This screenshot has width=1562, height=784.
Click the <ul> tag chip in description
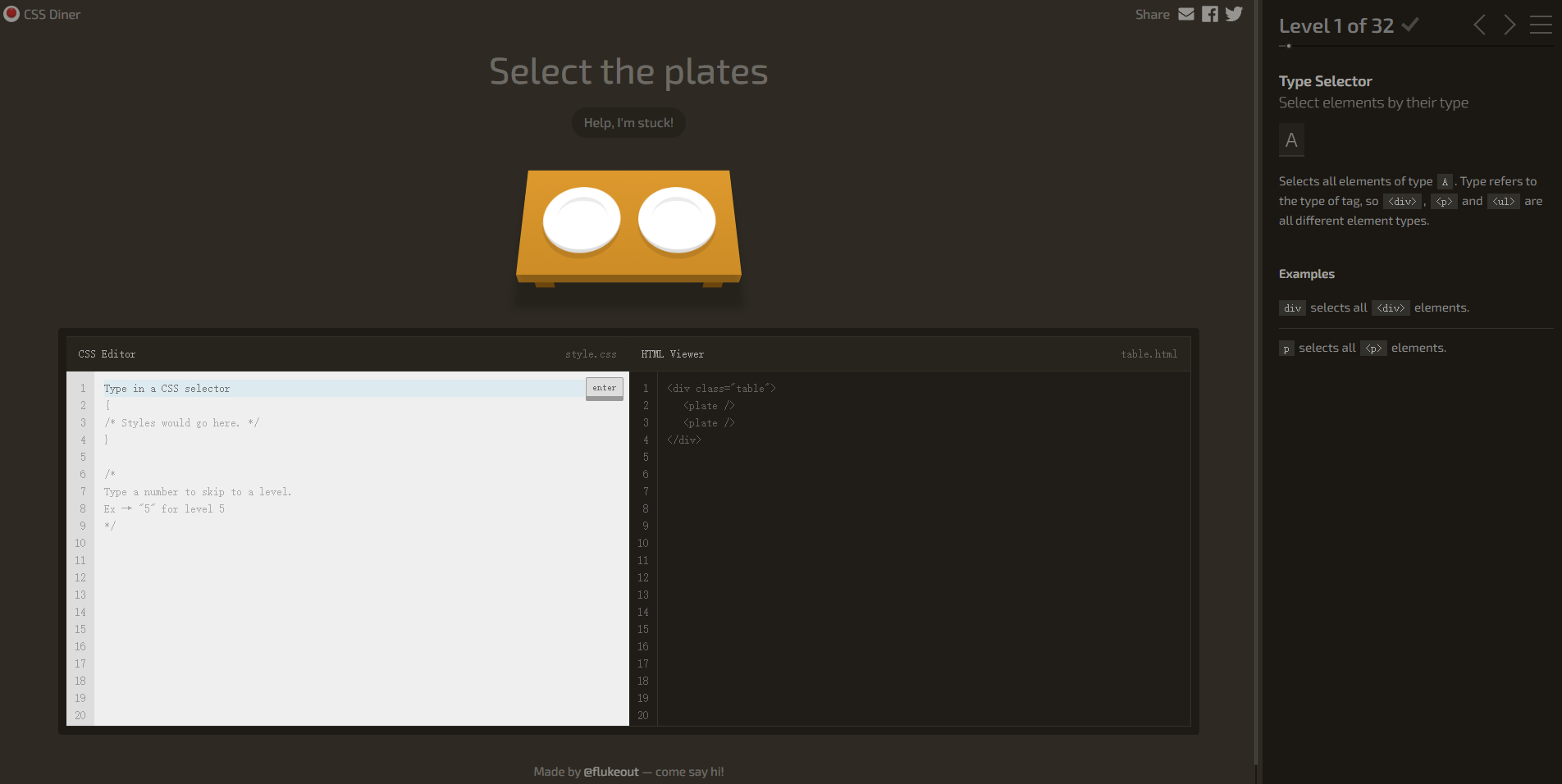pos(1504,202)
